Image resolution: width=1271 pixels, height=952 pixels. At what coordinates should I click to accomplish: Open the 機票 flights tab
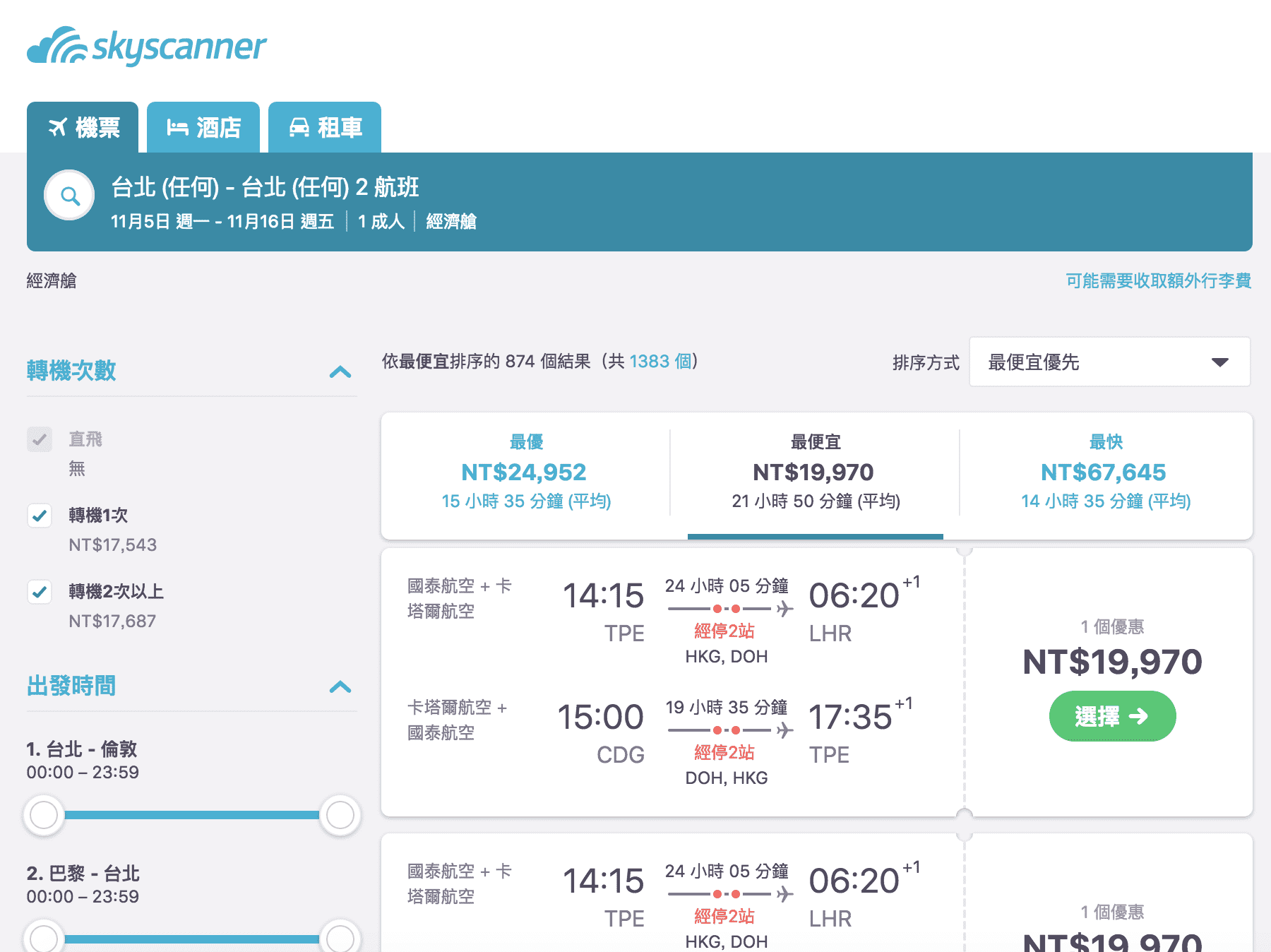pos(83,127)
